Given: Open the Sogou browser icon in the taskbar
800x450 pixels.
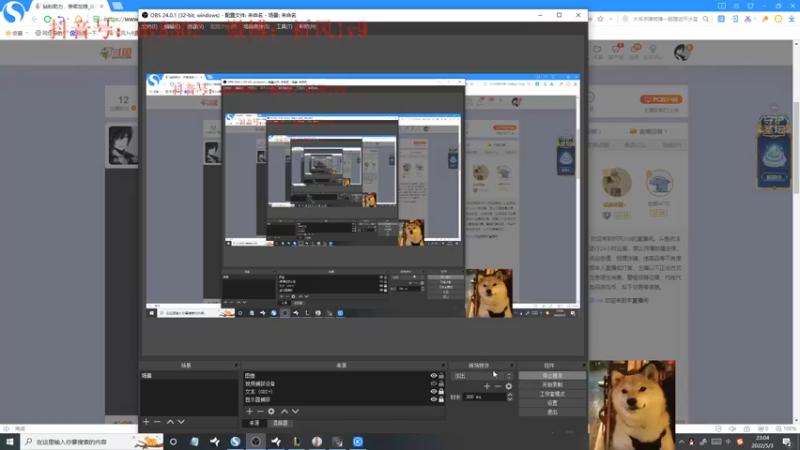Looking at the screenshot, I should pos(235,441).
